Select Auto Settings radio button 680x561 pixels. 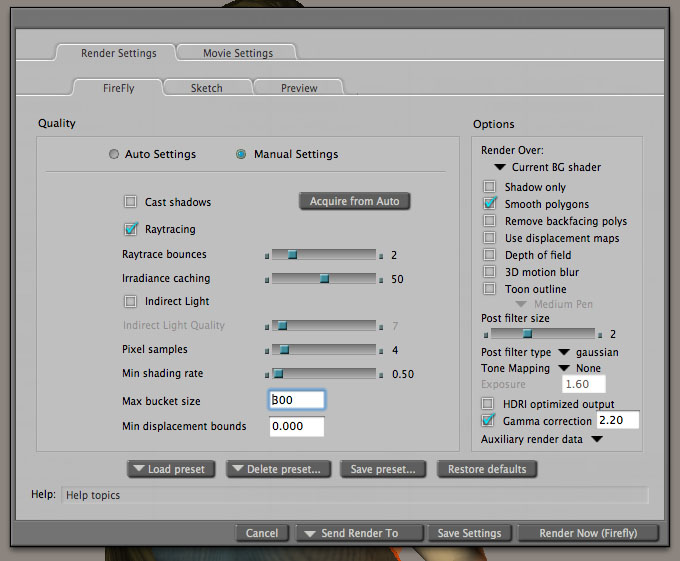click(114, 154)
